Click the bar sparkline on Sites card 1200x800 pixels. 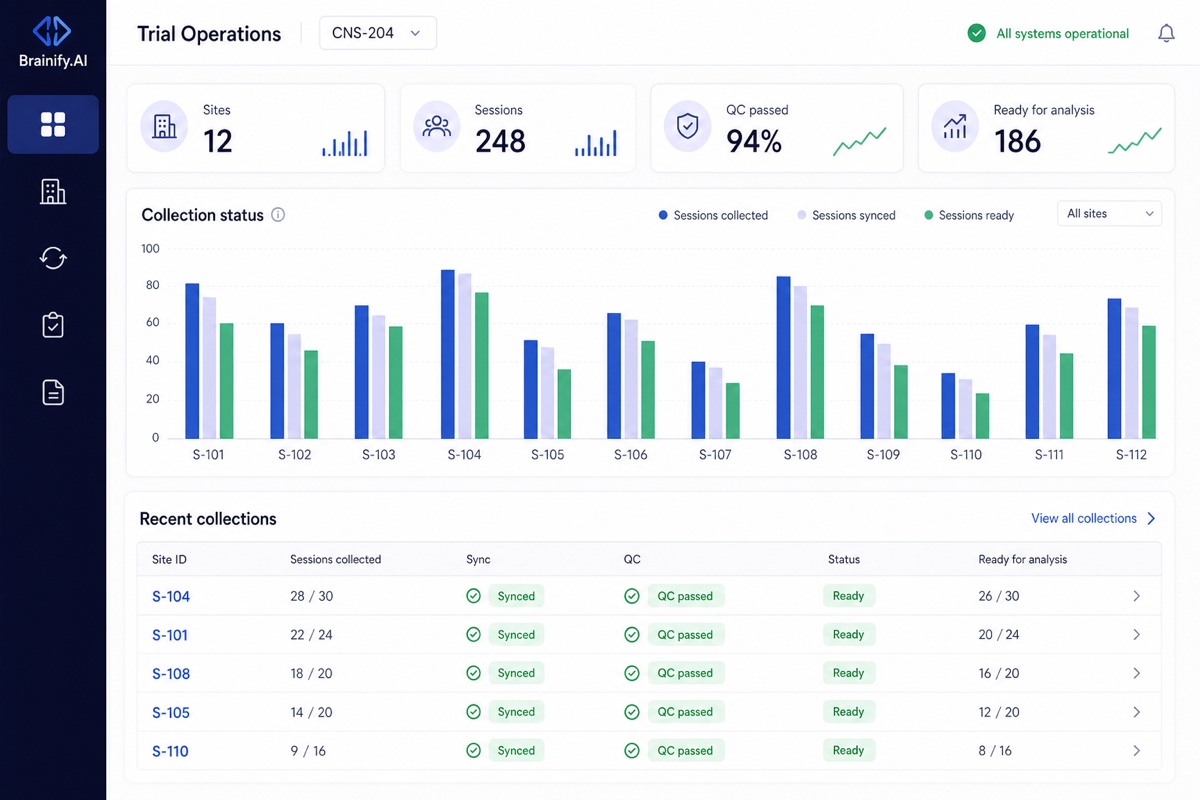(345, 143)
